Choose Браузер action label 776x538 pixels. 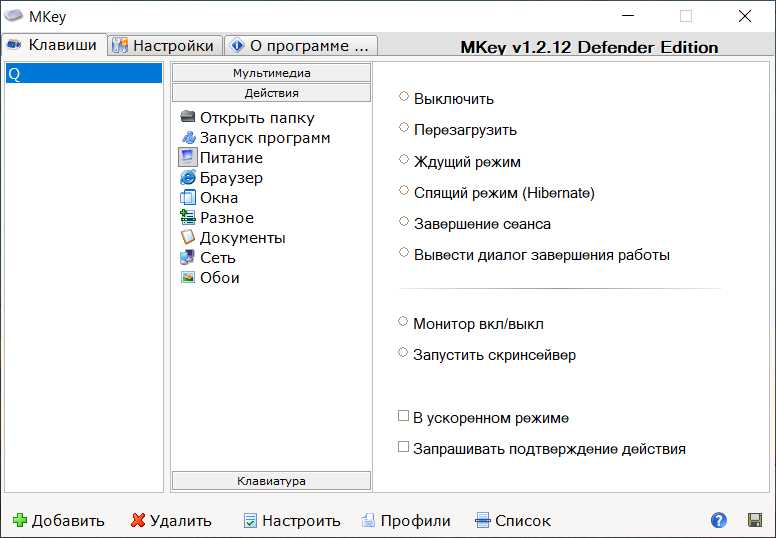click(x=231, y=178)
